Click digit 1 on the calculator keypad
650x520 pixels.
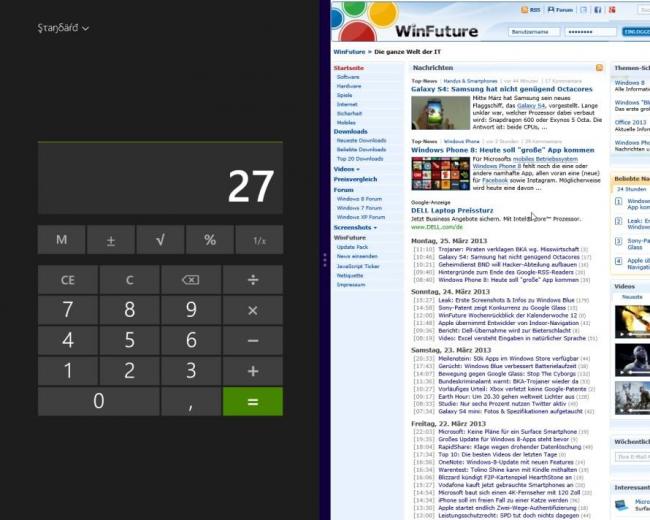68,371
